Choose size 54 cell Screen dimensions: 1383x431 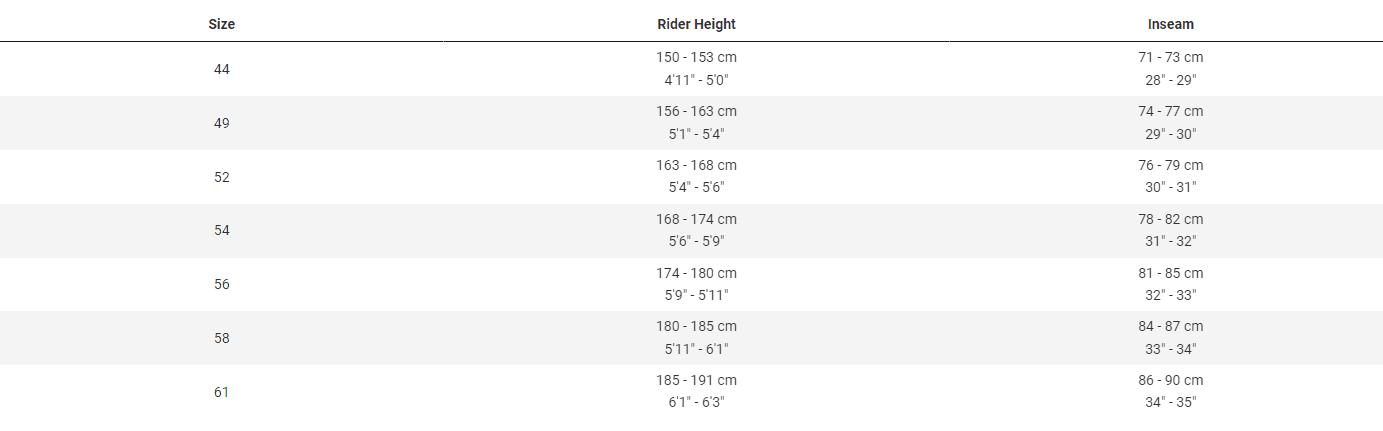[x=221, y=230]
